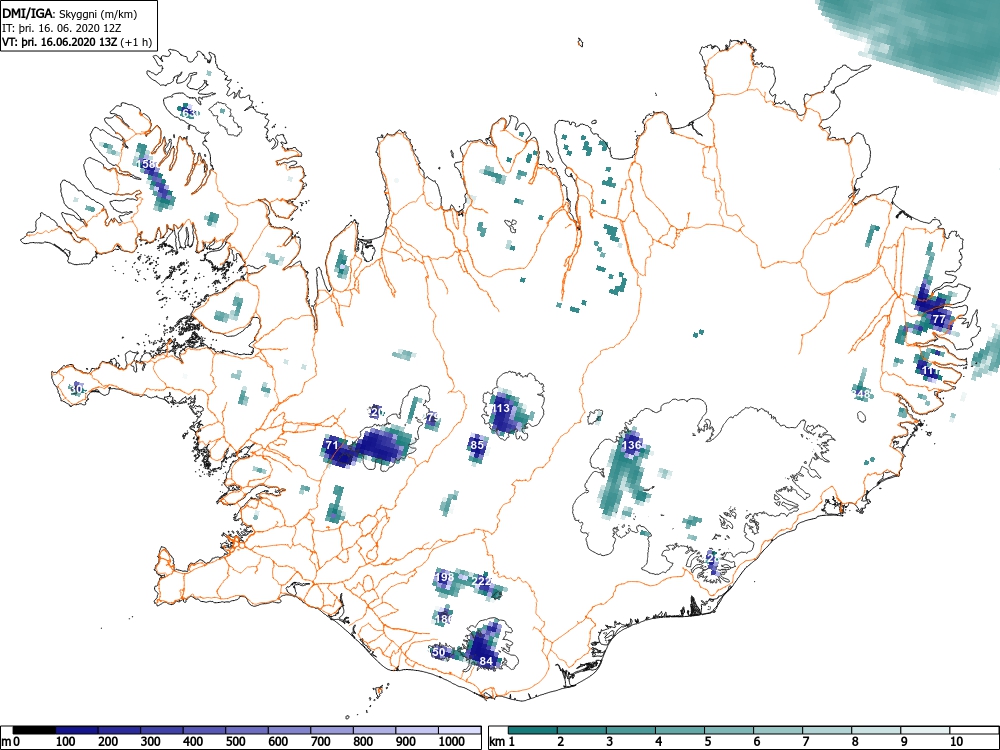
Task: Click the 200 label on the metres legend
Action: click(x=108, y=742)
